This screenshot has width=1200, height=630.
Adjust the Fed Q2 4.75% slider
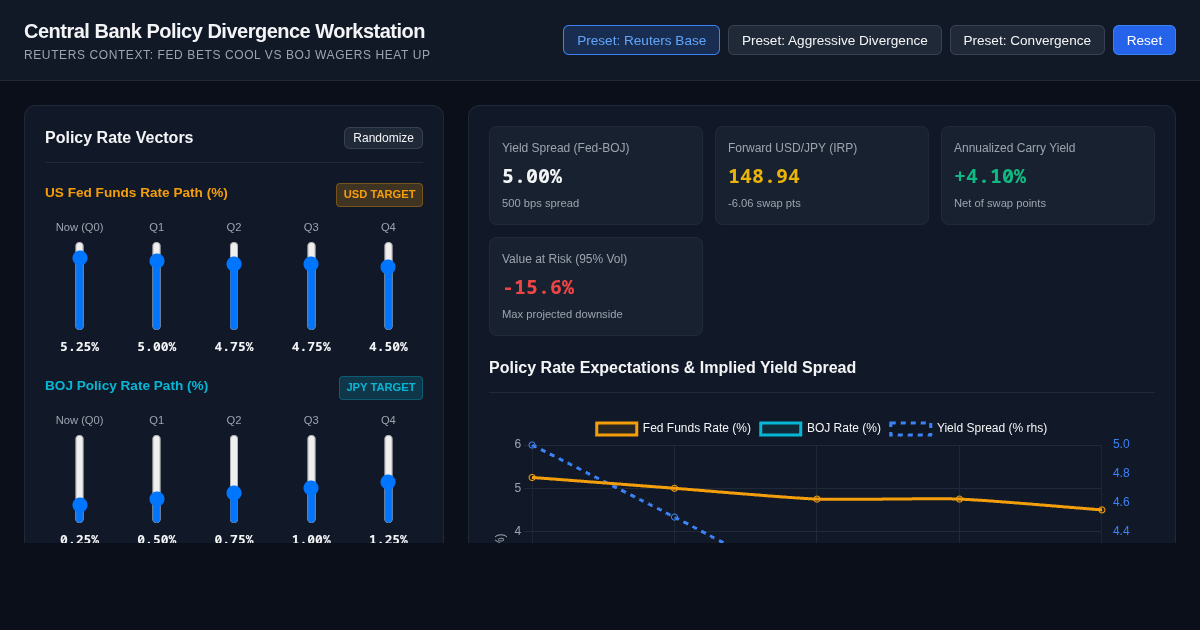(234, 286)
